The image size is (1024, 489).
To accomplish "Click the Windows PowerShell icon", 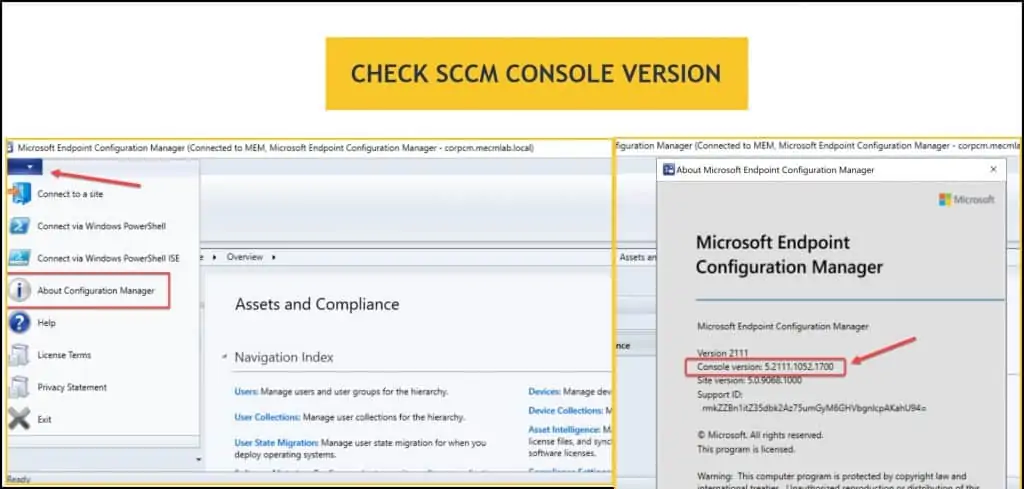I will 19,226.
